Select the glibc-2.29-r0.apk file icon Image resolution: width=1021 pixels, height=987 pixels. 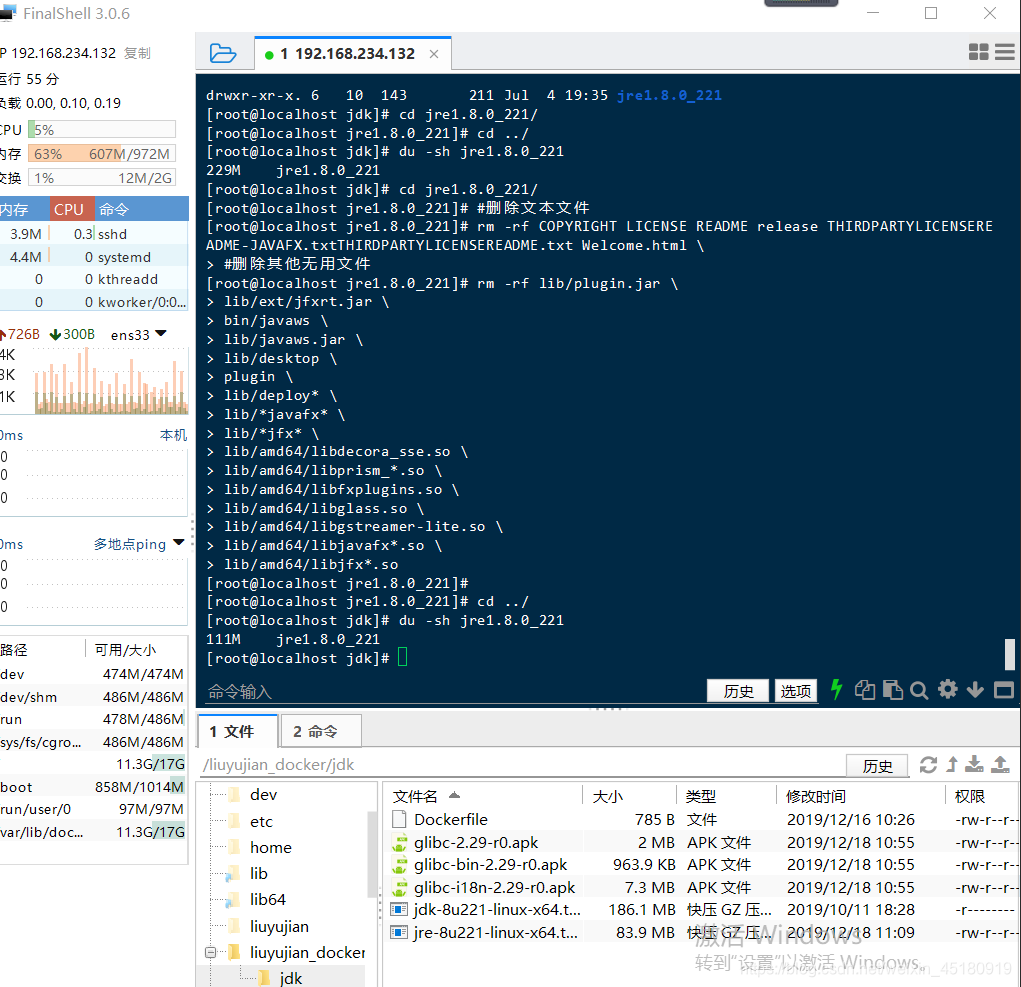[x=399, y=842]
